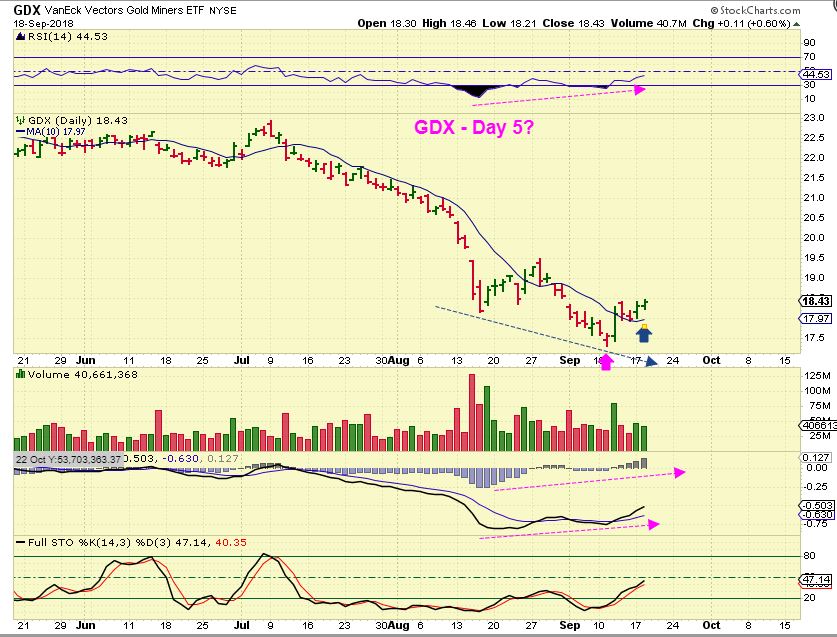837x637 pixels.
Task: Click the 21.0 price level on scale
Action: [x=814, y=198]
